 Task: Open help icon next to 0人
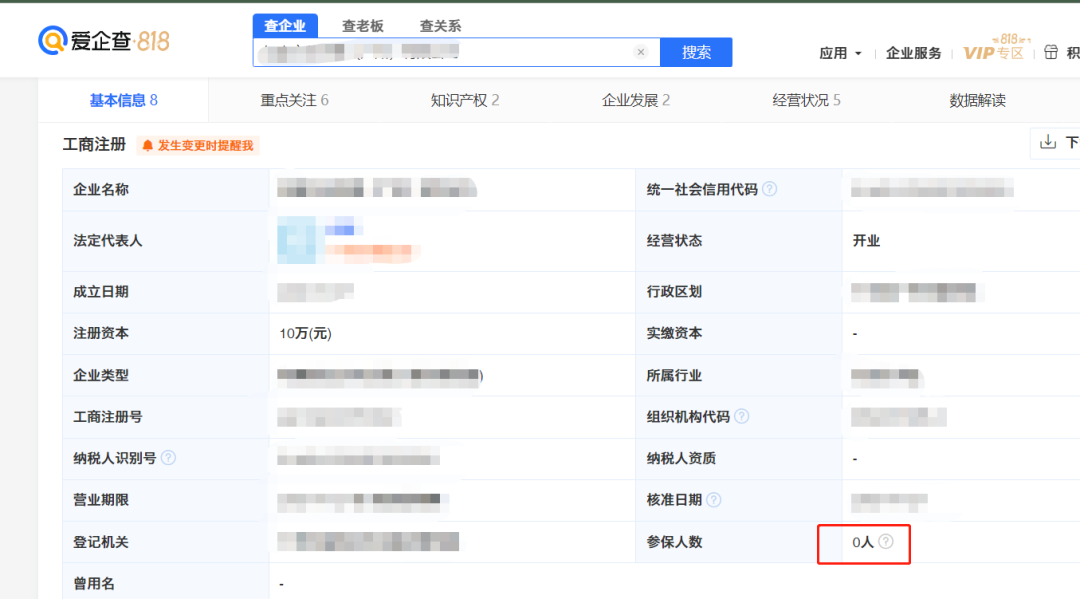[886, 542]
